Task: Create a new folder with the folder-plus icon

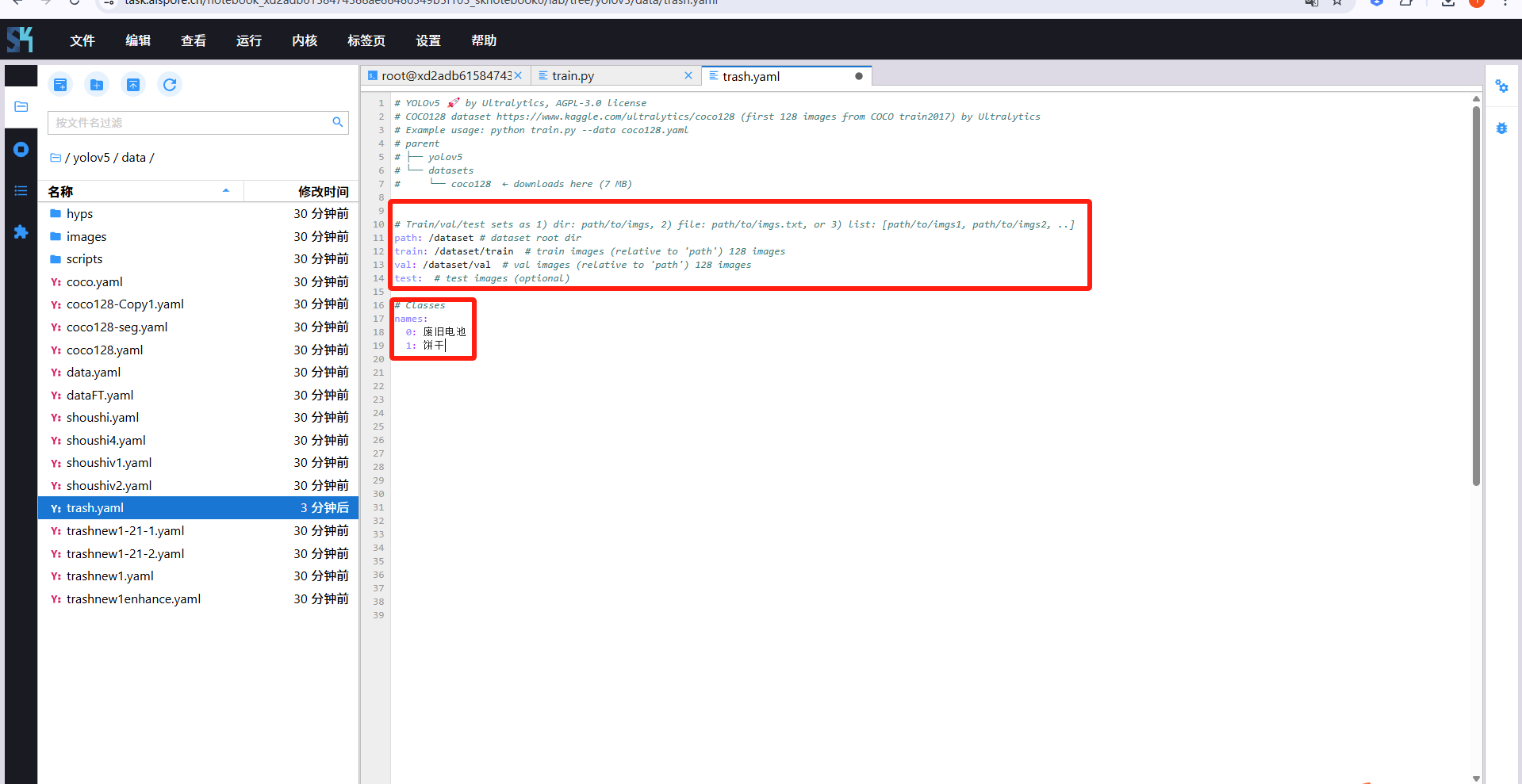Action: pos(97,85)
